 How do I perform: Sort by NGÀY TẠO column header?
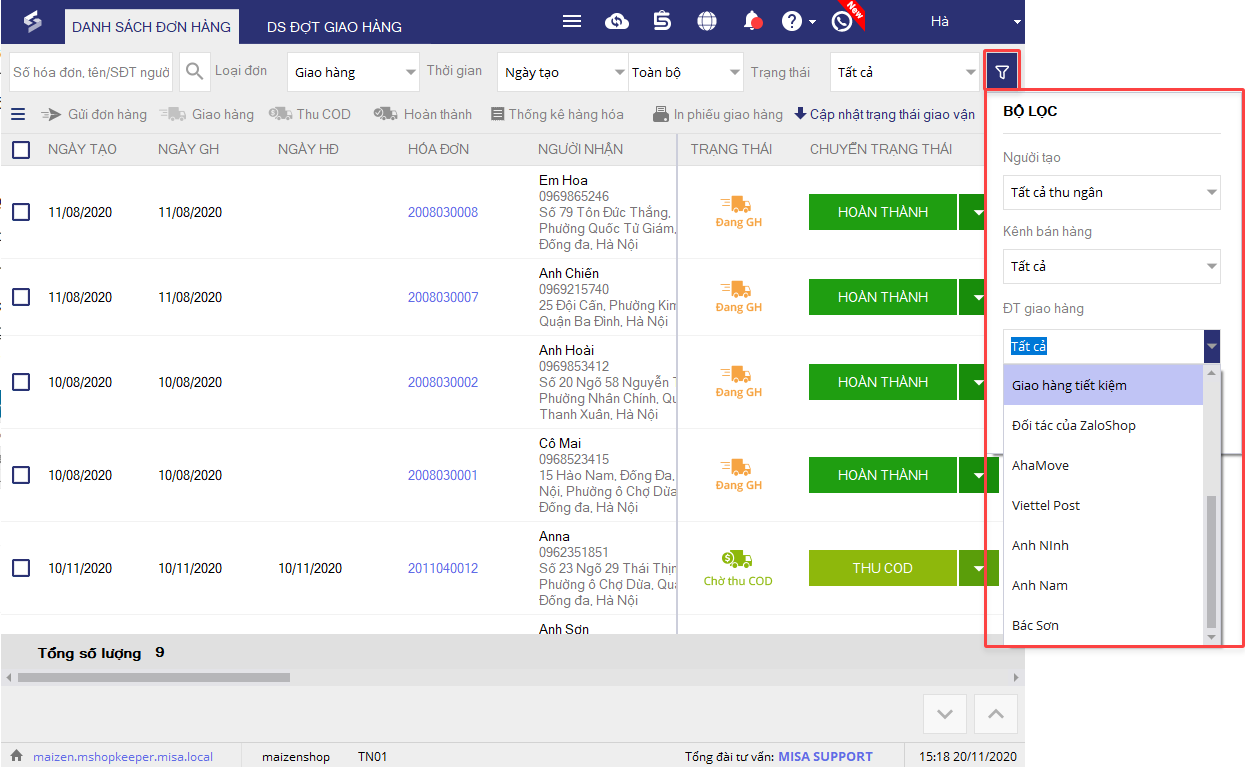coord(82,149)
